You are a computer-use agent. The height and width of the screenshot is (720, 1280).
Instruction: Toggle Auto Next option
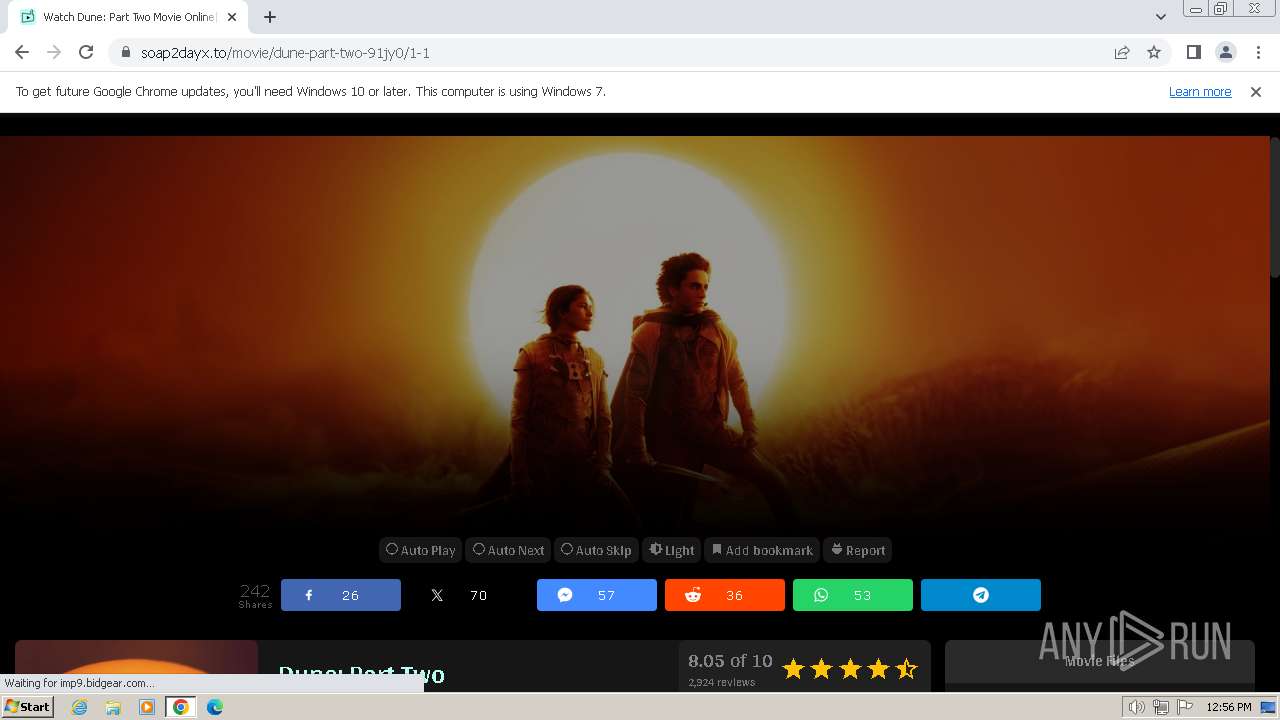(508, 550)
